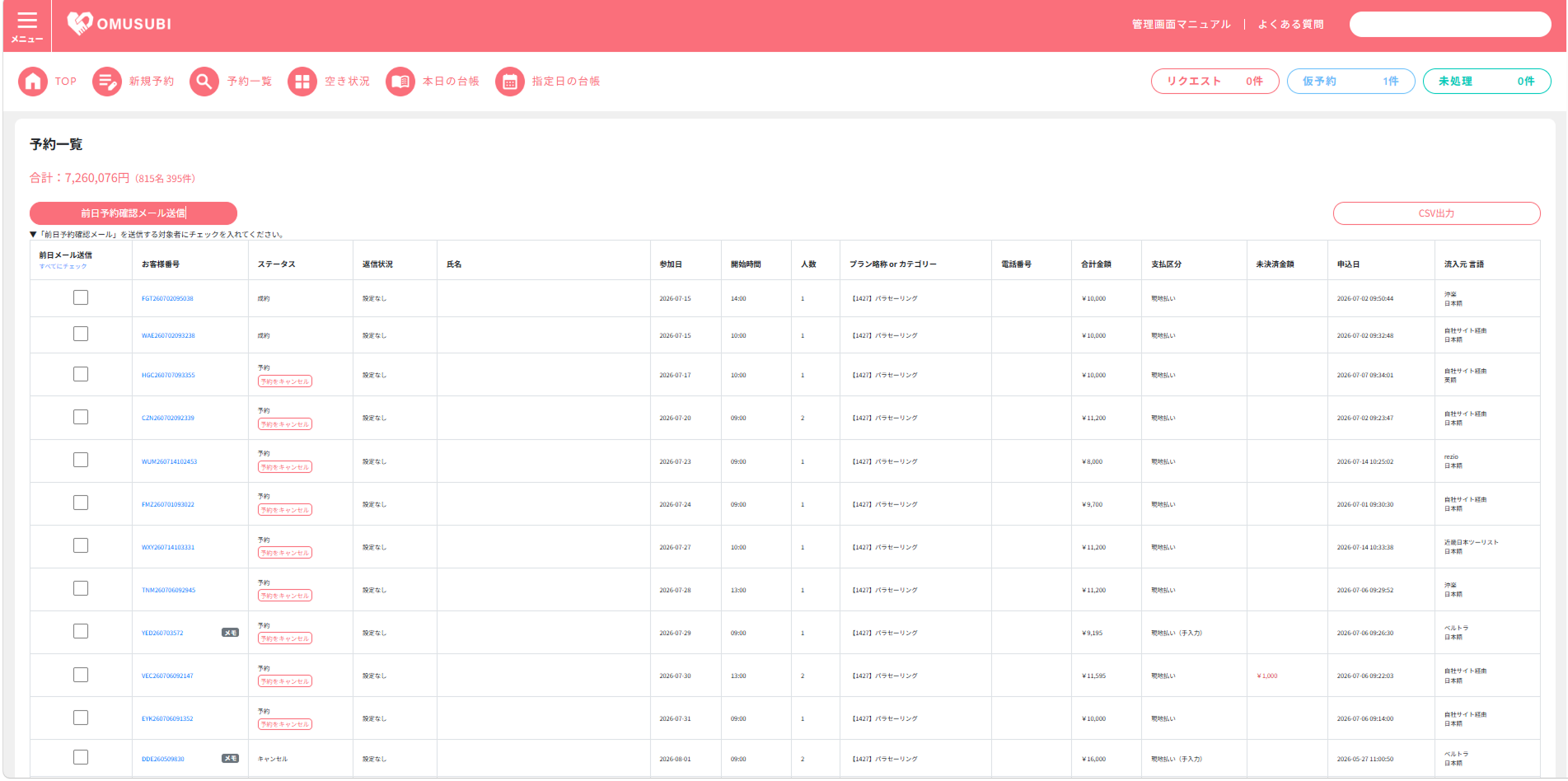This screenshot has height=781, width=1568.
Task: Select 指定日の台帳 menu label
Action: [566, 82]
